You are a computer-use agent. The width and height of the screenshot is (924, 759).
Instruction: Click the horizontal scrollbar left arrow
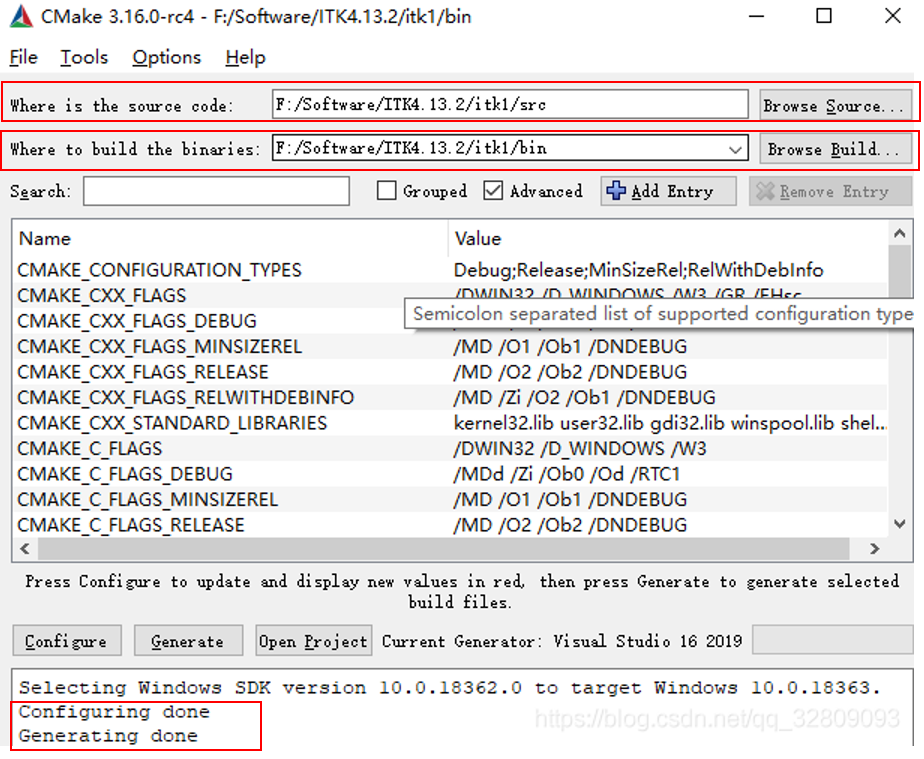pos(25,549)
